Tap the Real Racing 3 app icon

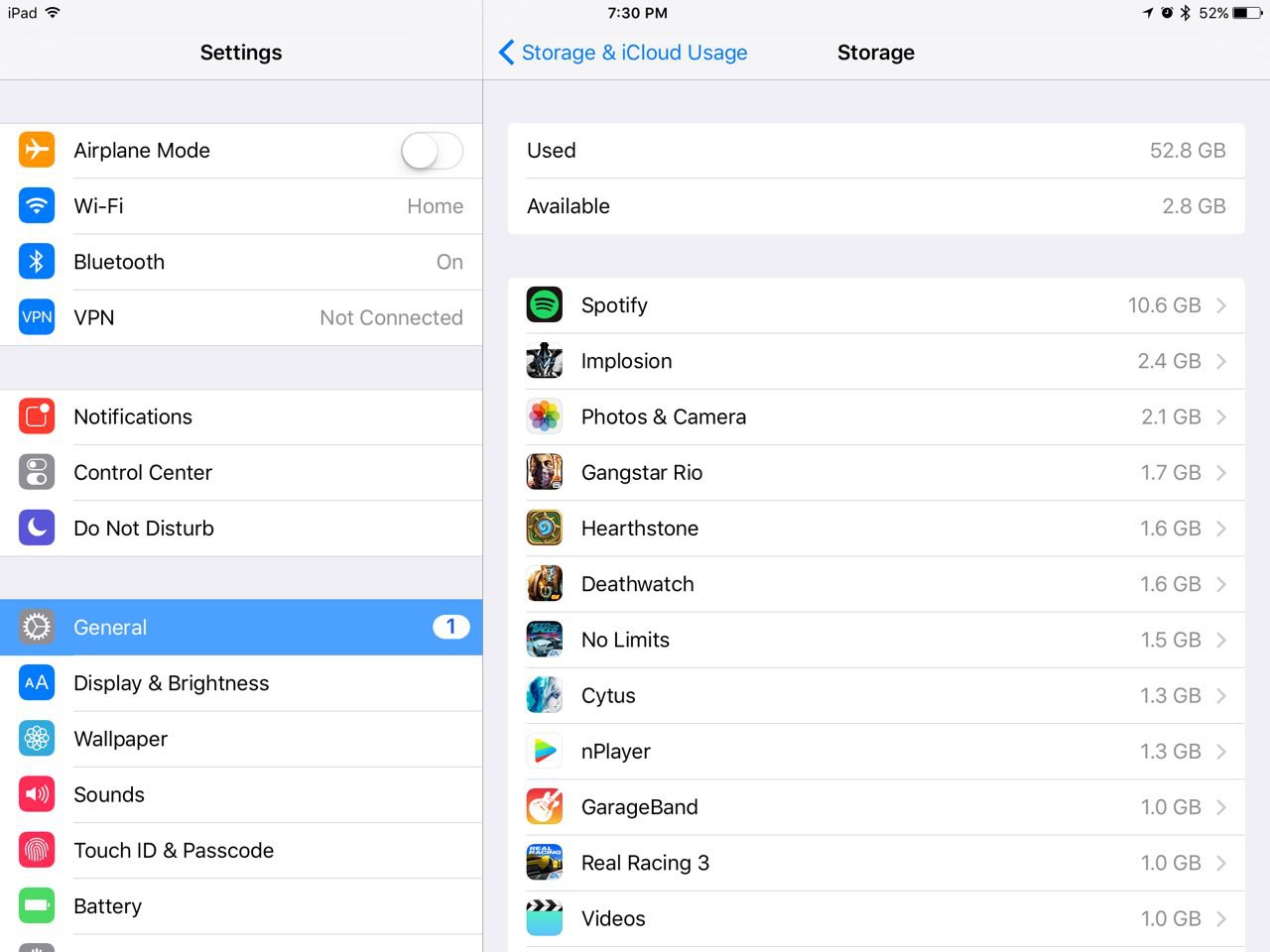[x=545, y=863]
